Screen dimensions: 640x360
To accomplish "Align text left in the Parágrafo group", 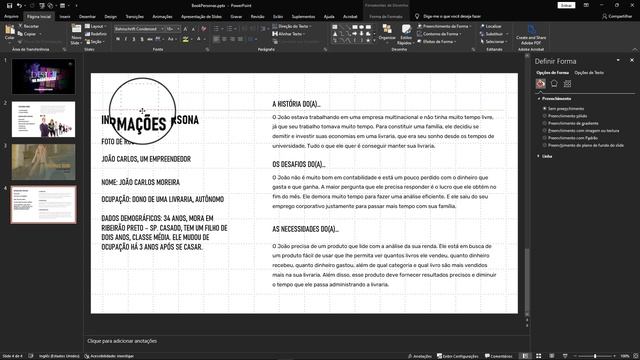I will (216, 39).
